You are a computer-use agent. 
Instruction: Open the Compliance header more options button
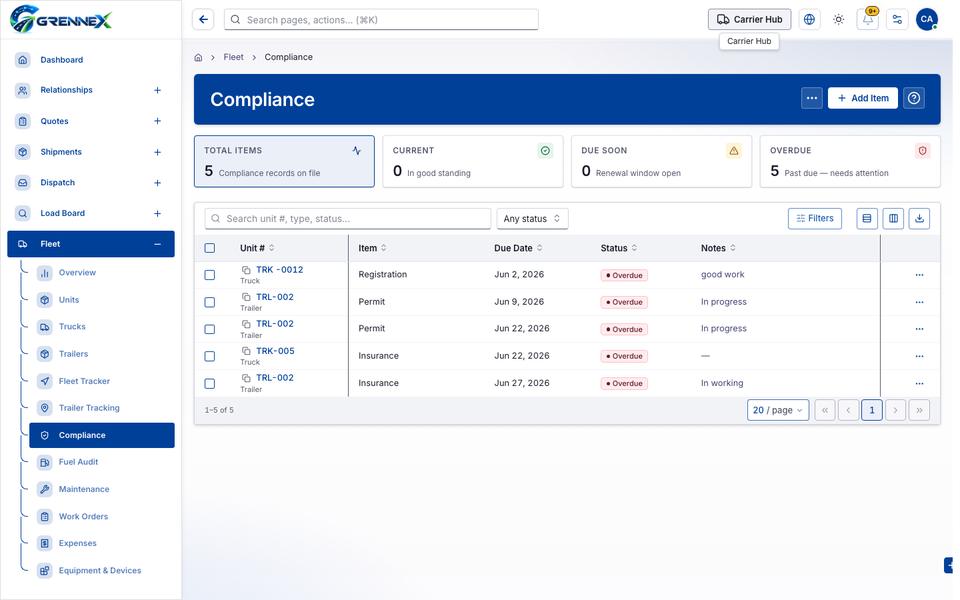[812, 98]
